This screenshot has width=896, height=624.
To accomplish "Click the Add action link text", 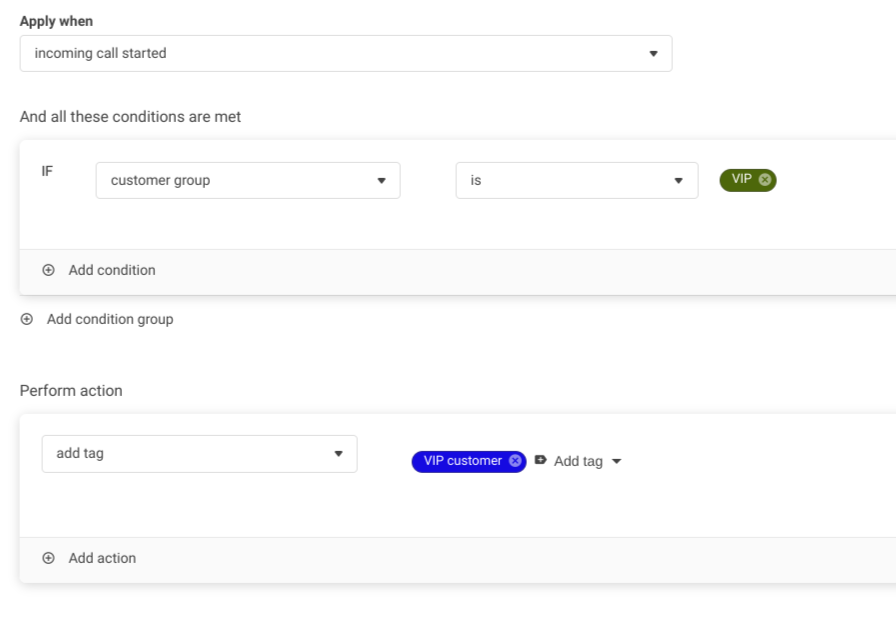I will click(102, 559).
